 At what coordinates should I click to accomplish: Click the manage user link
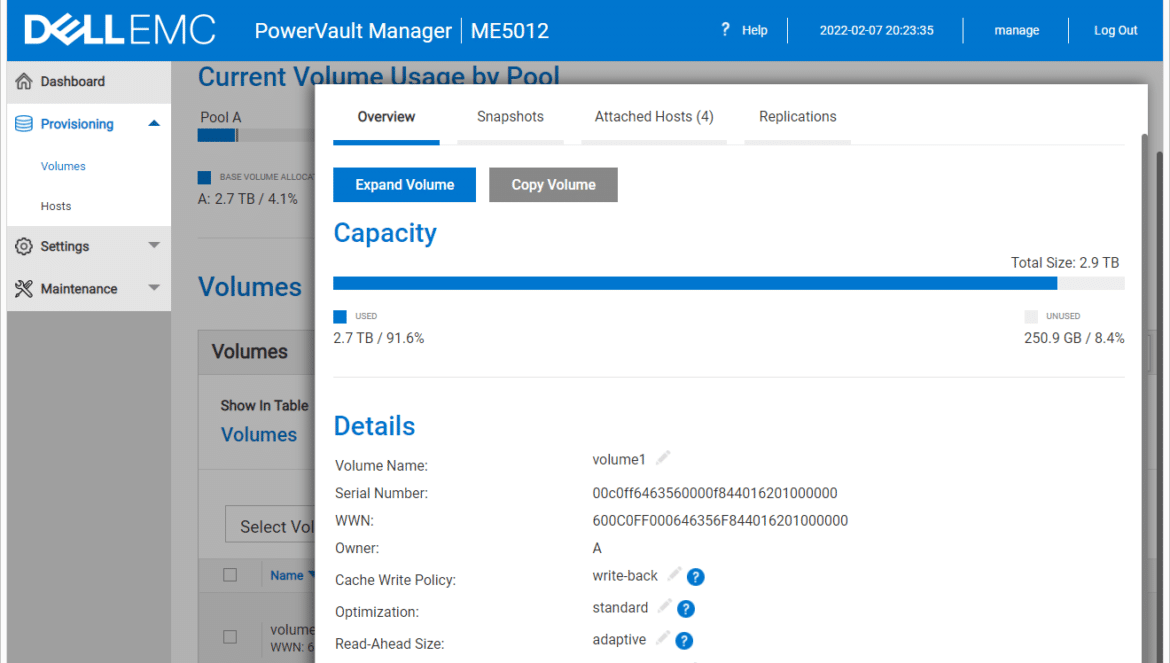[x=1016, y=31]
